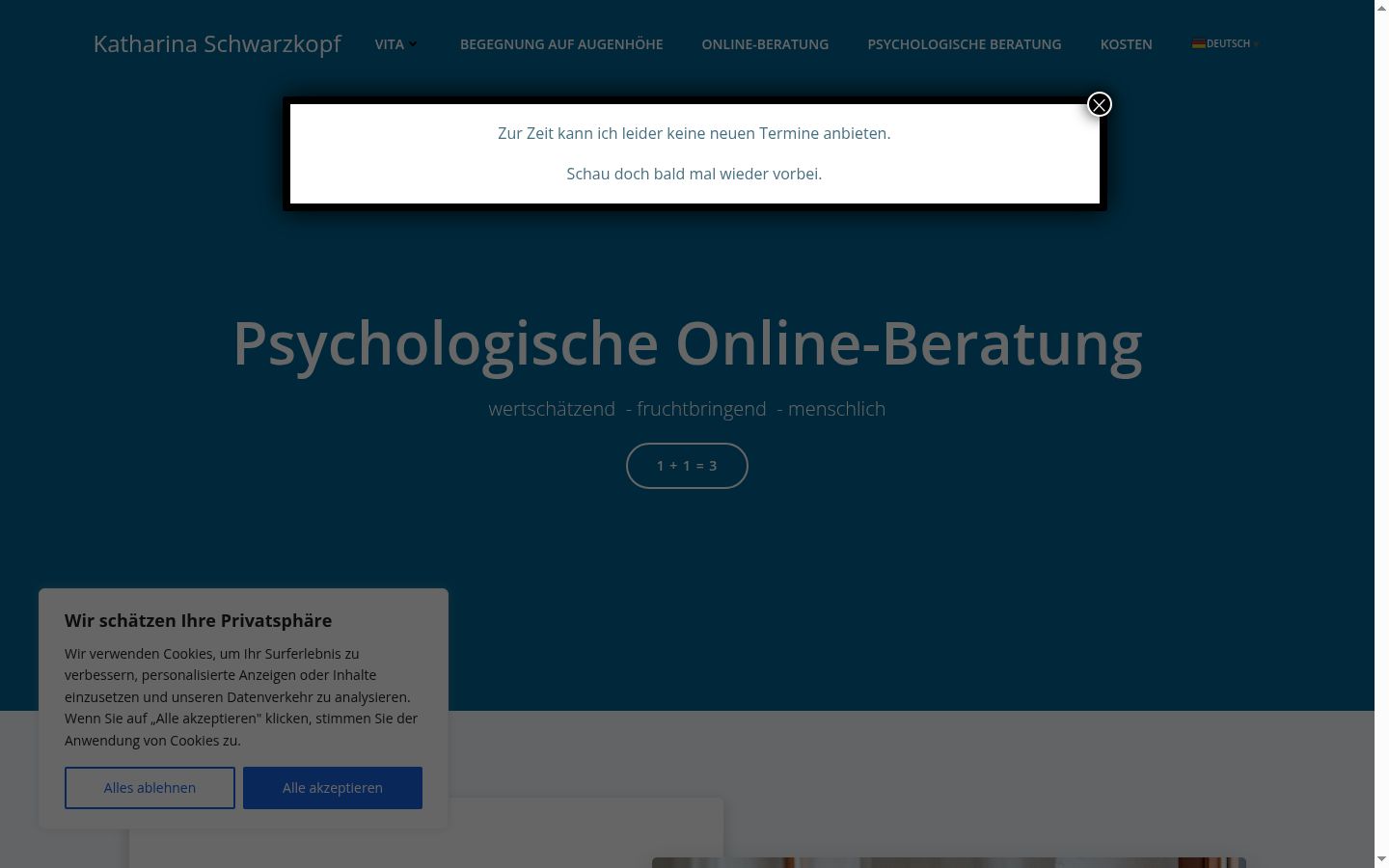The image size is (1389, 868).
Task: Open the Deutsch language selector
Action: [1225, 43]
